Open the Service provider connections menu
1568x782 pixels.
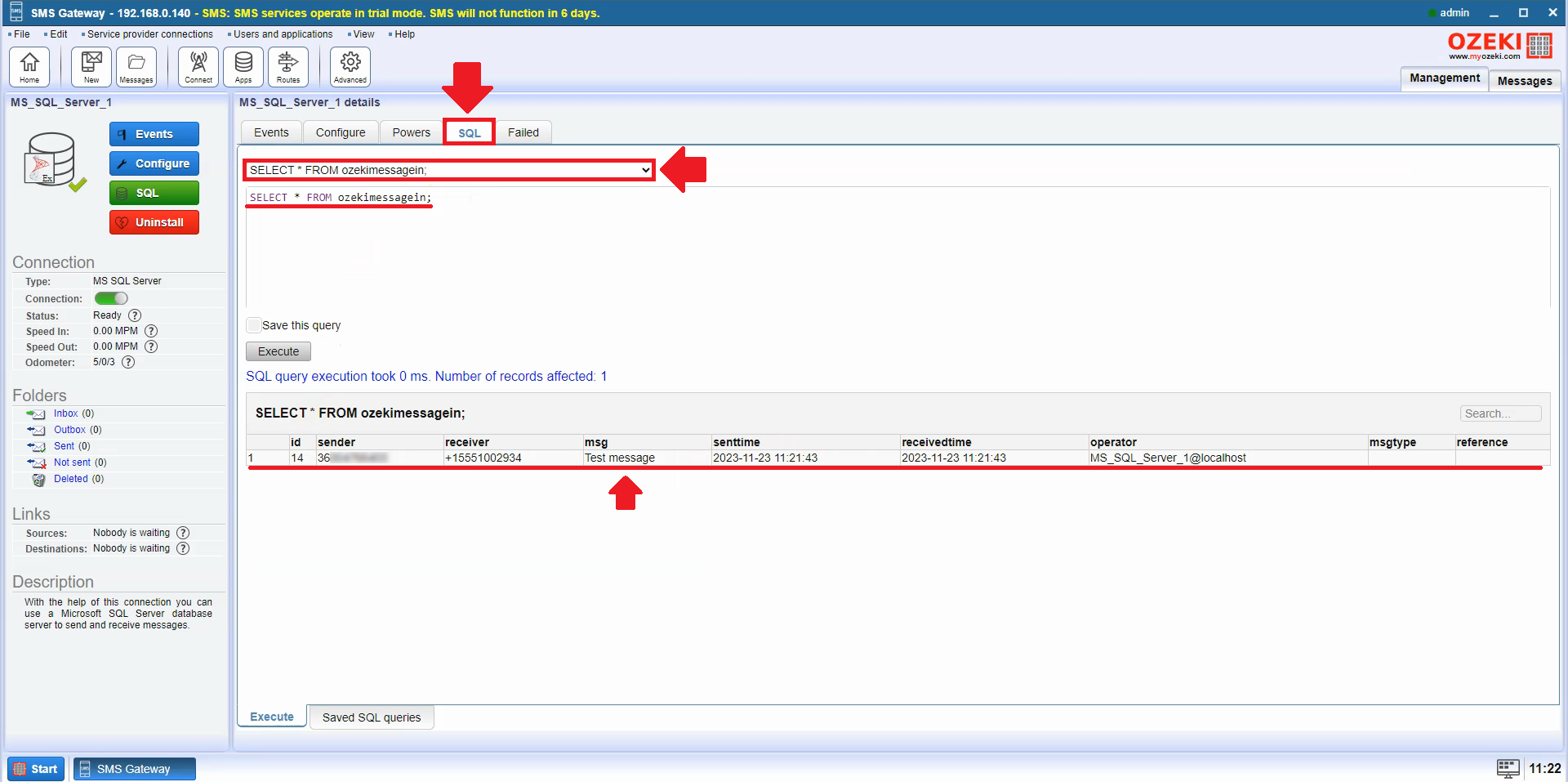[149, 34]
